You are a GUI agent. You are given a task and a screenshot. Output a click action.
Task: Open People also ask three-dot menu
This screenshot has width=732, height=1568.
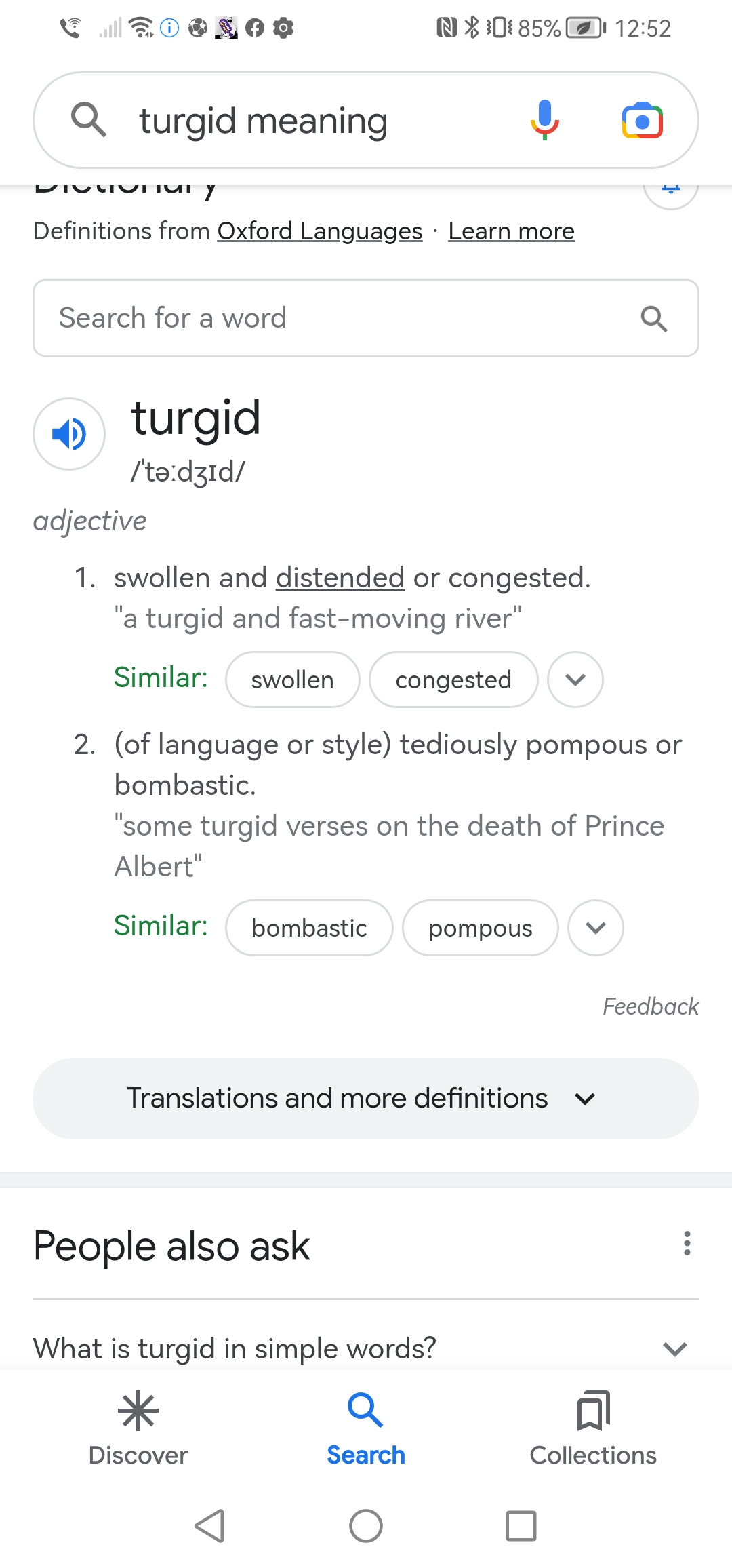[687, 1244]
